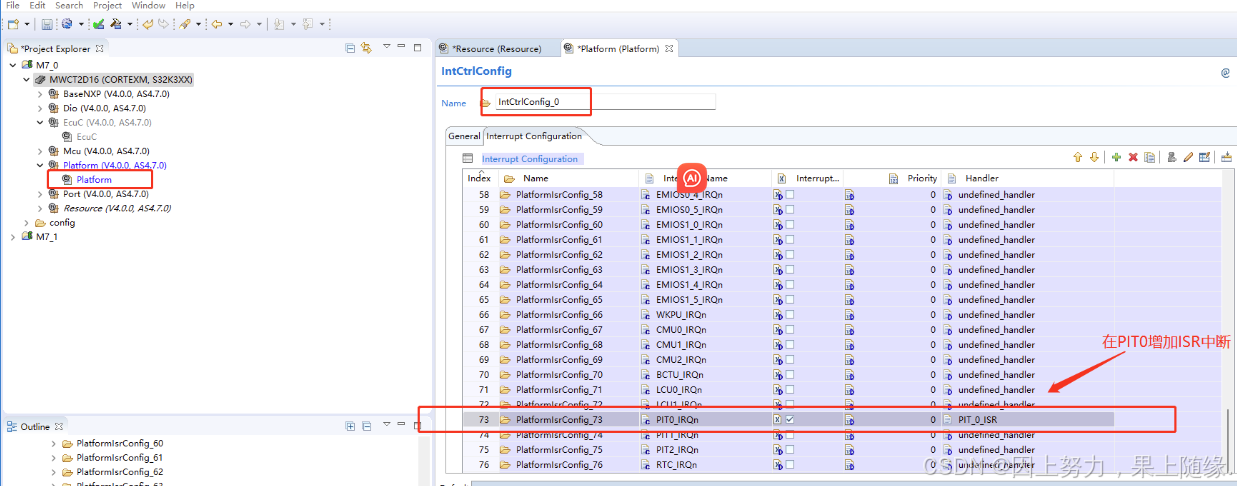
Task: Select Platform configuration under Platform module
Action: pyautogui.click(x=94, y=180)
